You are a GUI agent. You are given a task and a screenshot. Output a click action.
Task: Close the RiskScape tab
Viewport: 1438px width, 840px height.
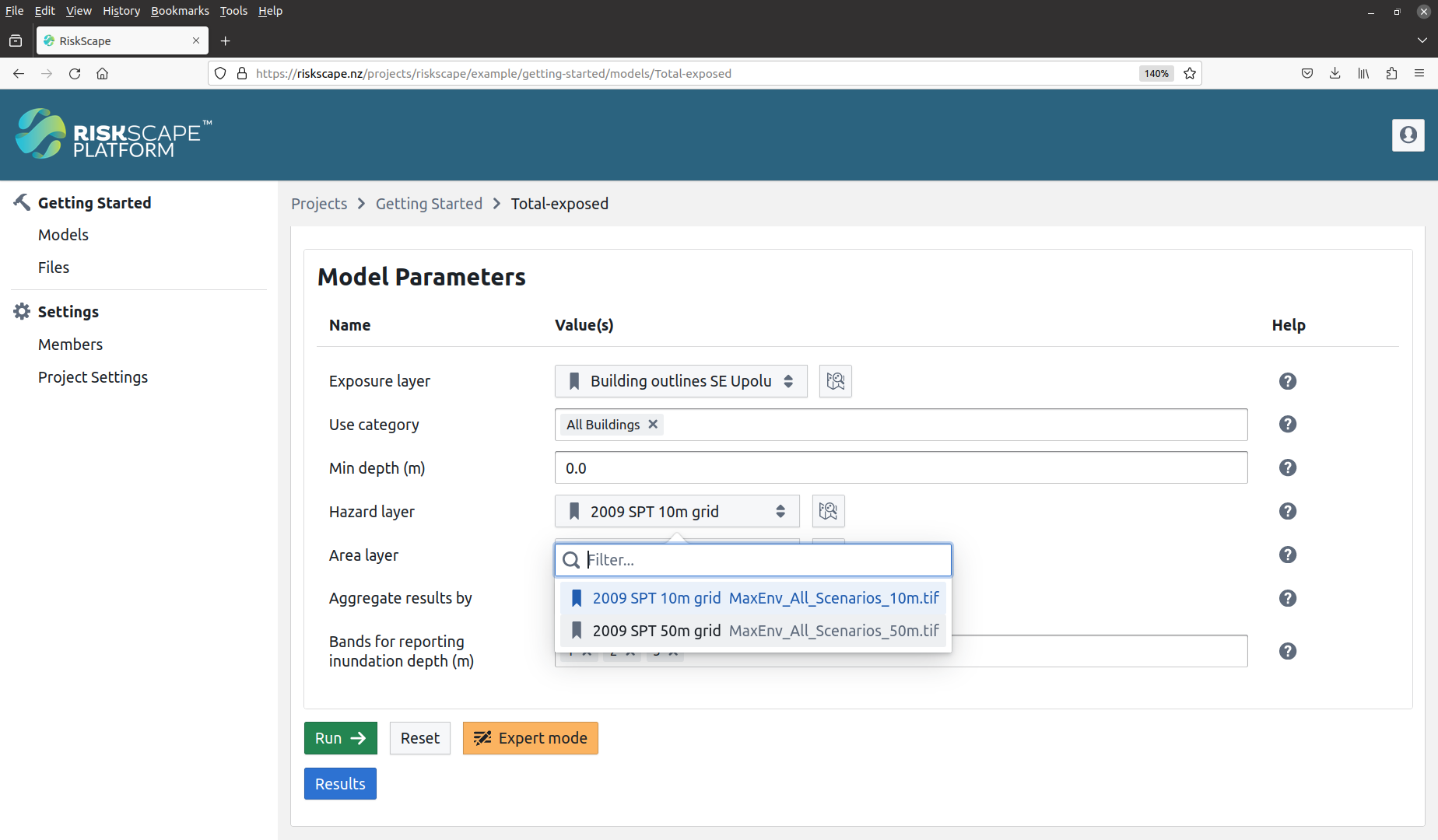[x=196, y=40]
